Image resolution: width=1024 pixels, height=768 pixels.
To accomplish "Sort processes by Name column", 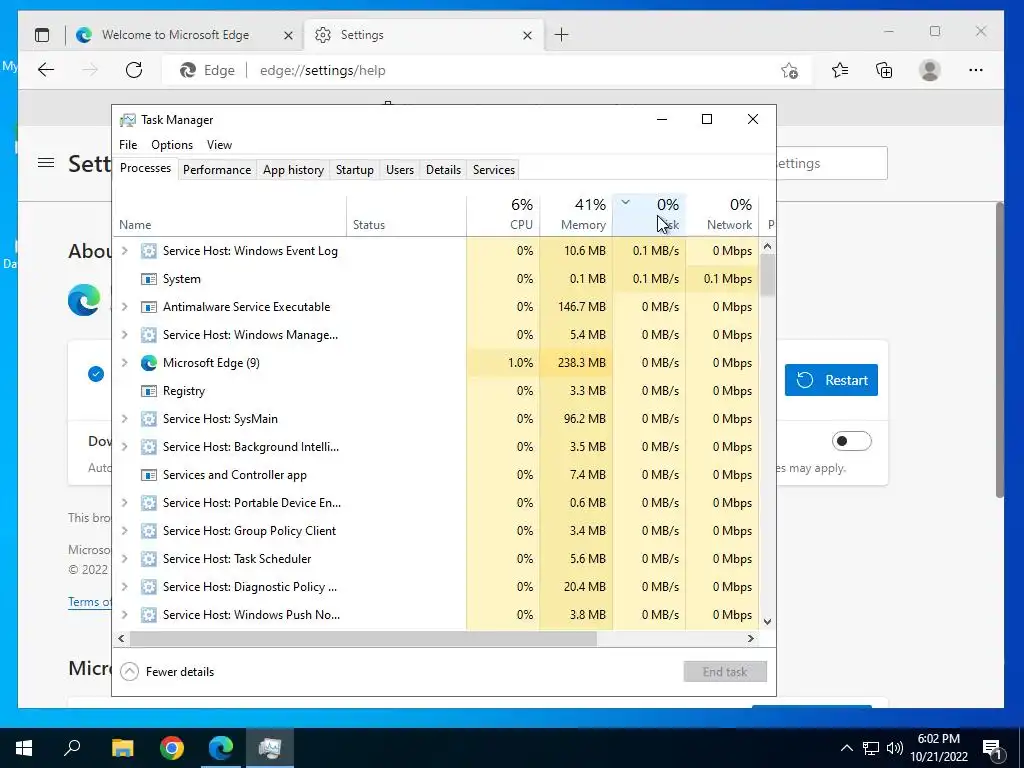I will (x=230, y=215).
